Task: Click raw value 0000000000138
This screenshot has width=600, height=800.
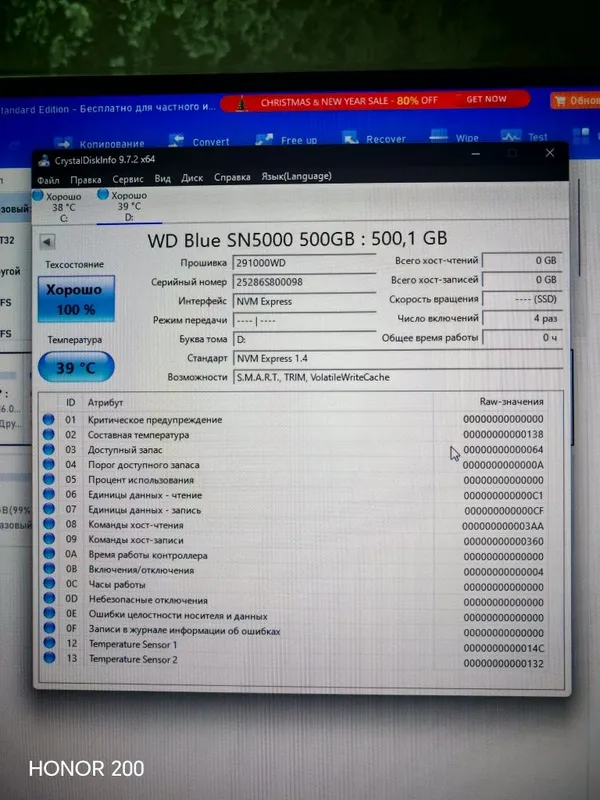Action: 503,434
